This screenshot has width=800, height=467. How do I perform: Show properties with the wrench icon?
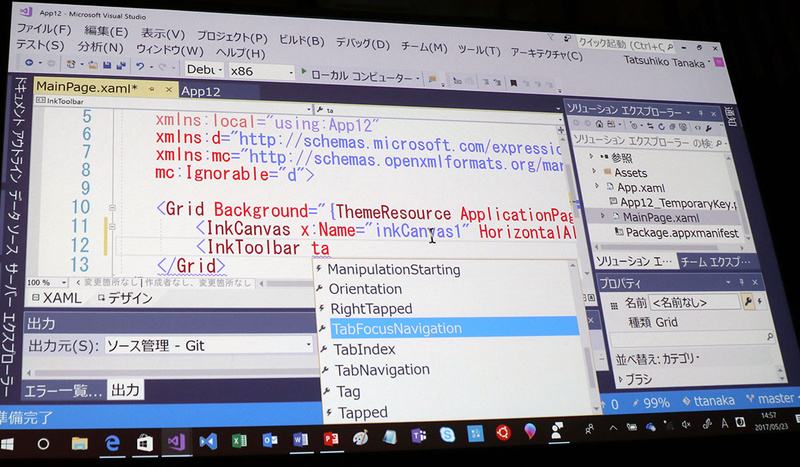(748, 301)
